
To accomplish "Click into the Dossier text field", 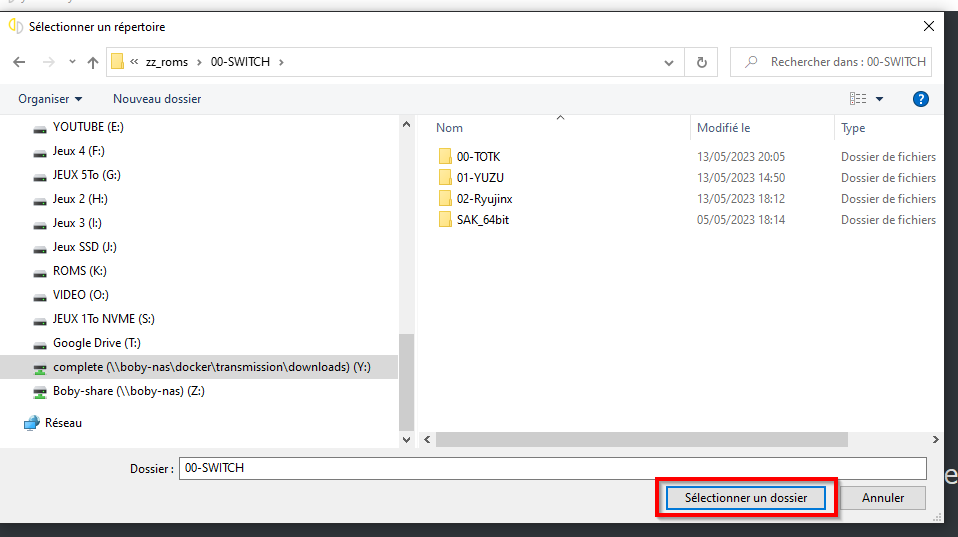I will click(x=552, y=468).
